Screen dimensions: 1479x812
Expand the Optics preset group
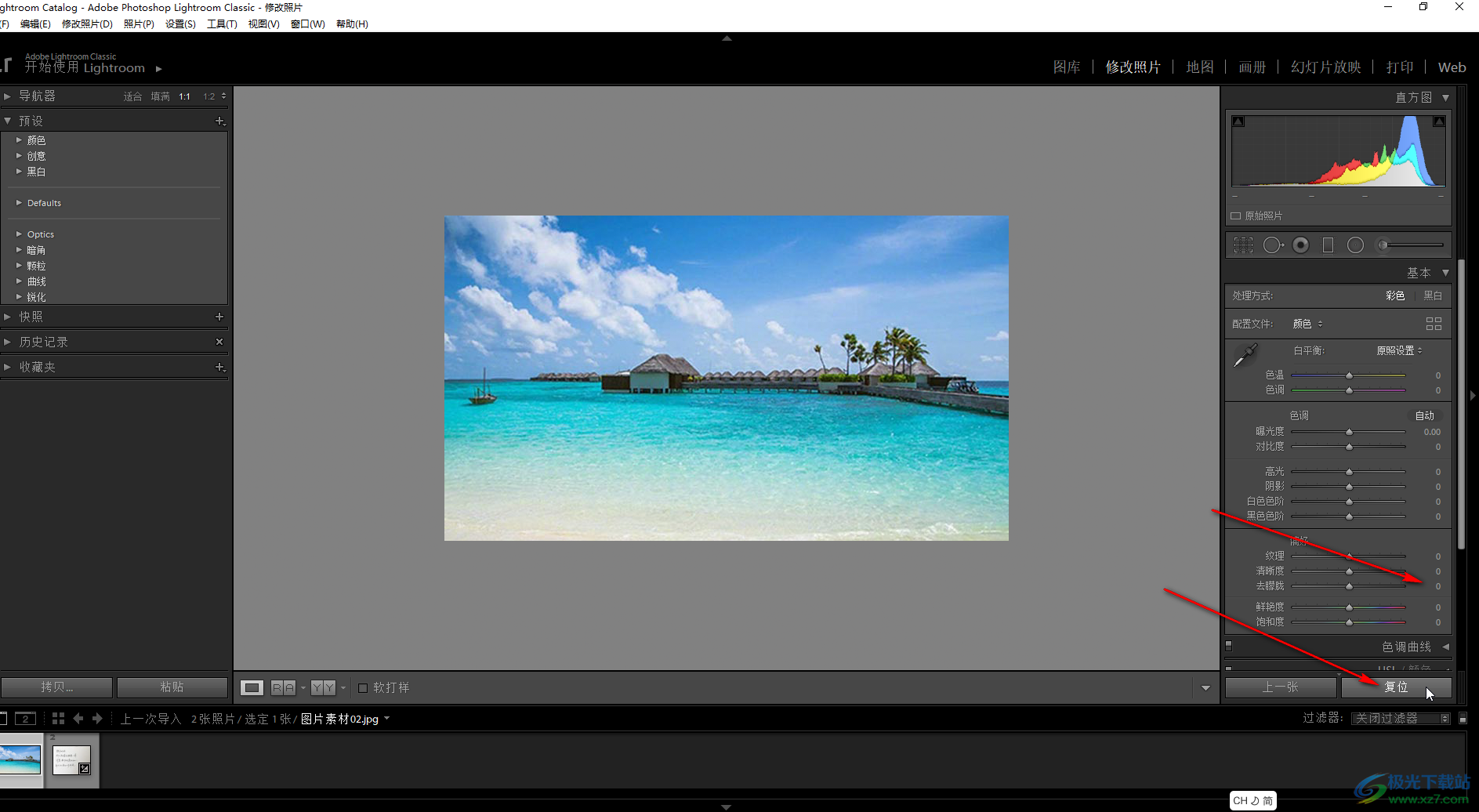point(19,234)
